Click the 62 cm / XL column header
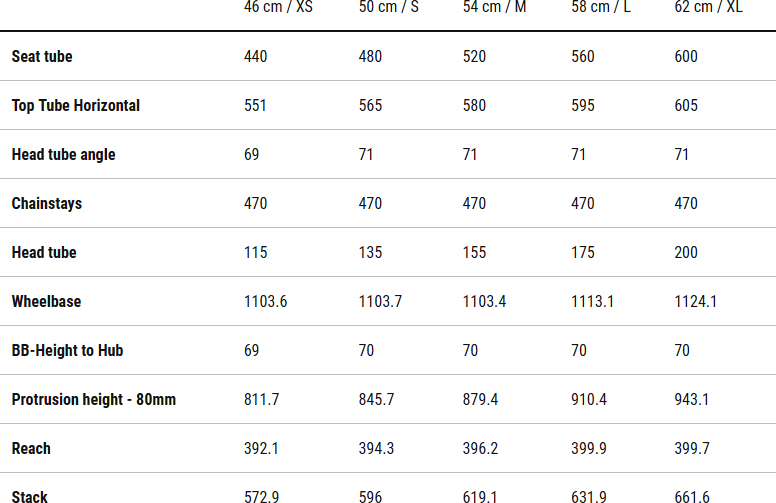Viewport: 776px width, 503px height. tap(708, 7)
